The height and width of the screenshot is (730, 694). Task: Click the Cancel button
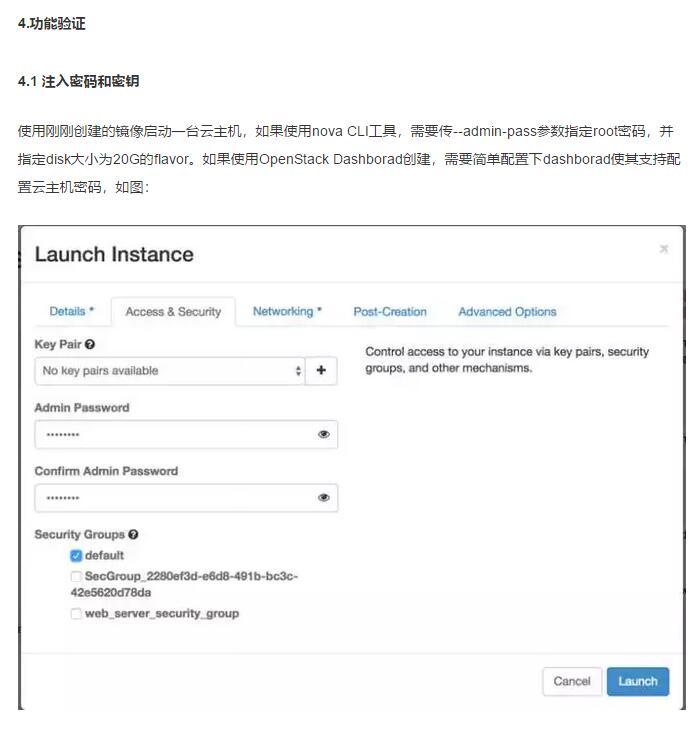coord(572,681)
